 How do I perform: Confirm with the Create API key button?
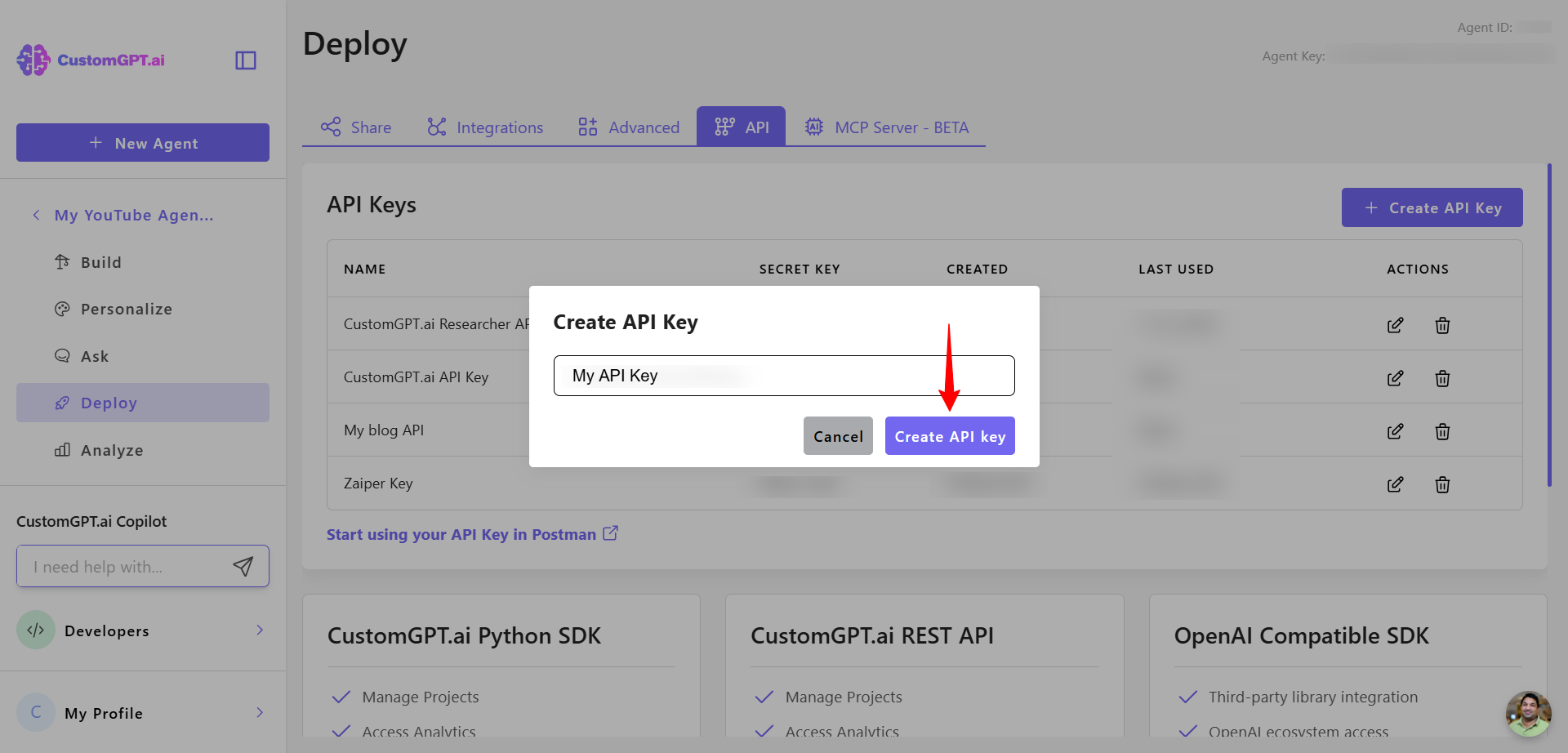950,436
